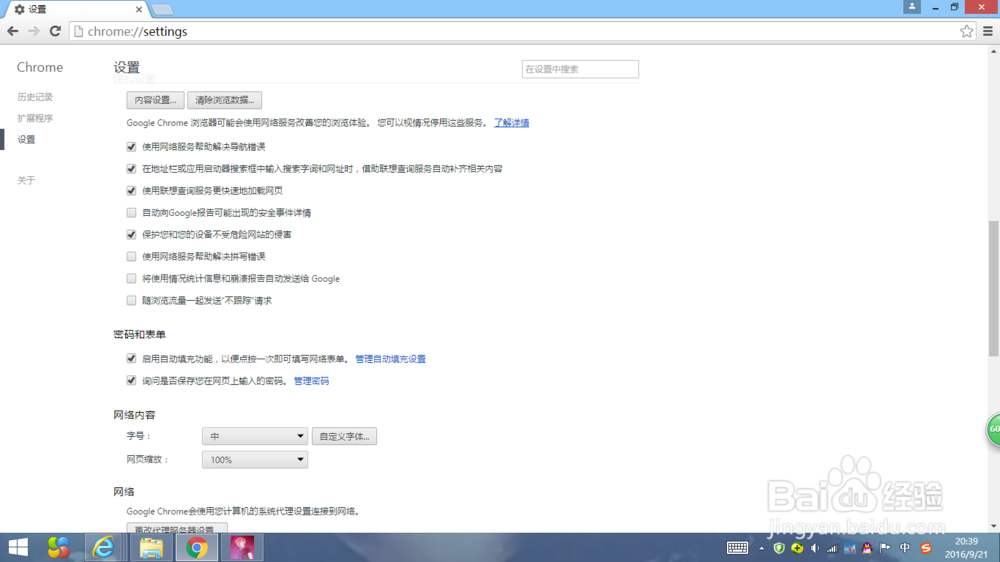Toggle the address bar autocomplete prediction checkbox

(x=131, y=168)
